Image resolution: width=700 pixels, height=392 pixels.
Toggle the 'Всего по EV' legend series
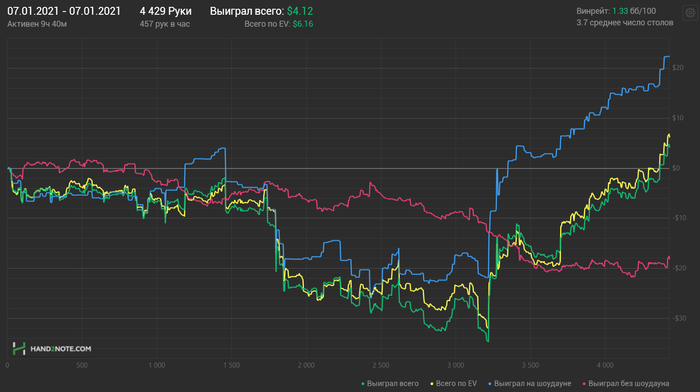454,384
